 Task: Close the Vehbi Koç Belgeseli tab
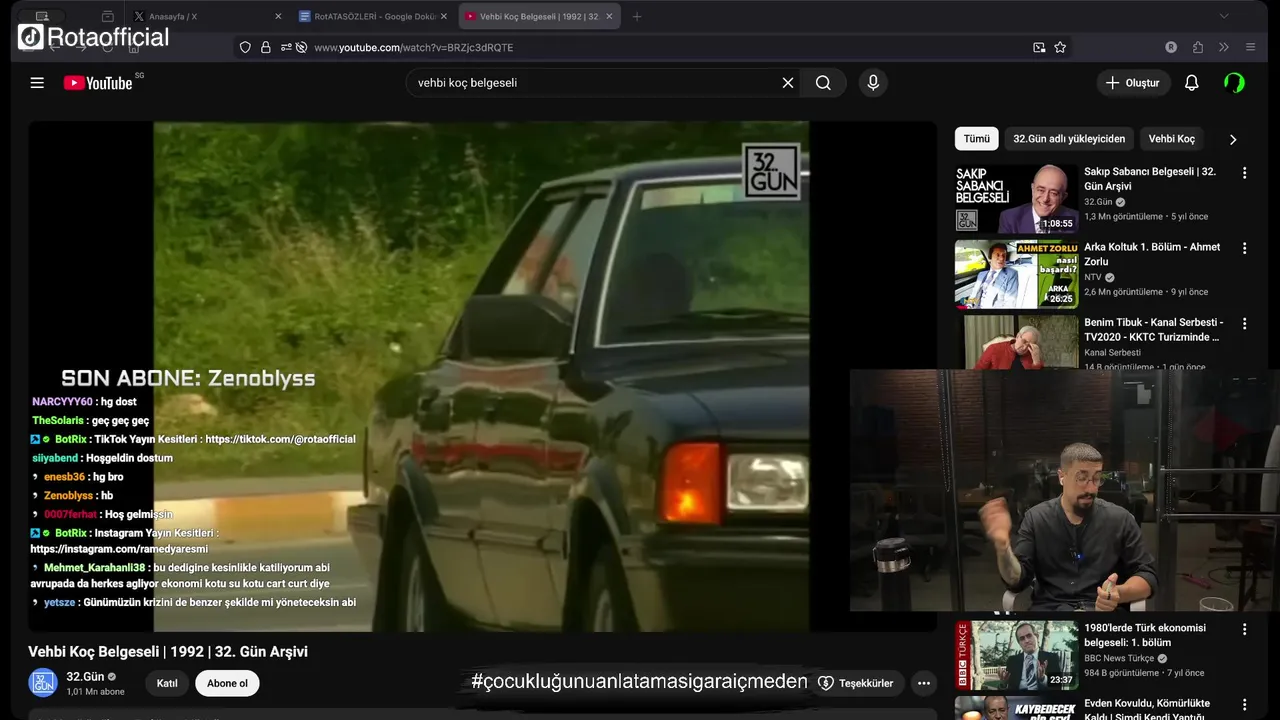(x=608, y=16)
